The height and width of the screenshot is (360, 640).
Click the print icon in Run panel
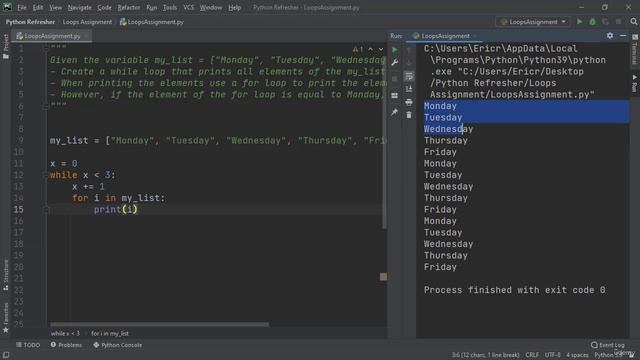pyautogui.click(x=409, y=102)
